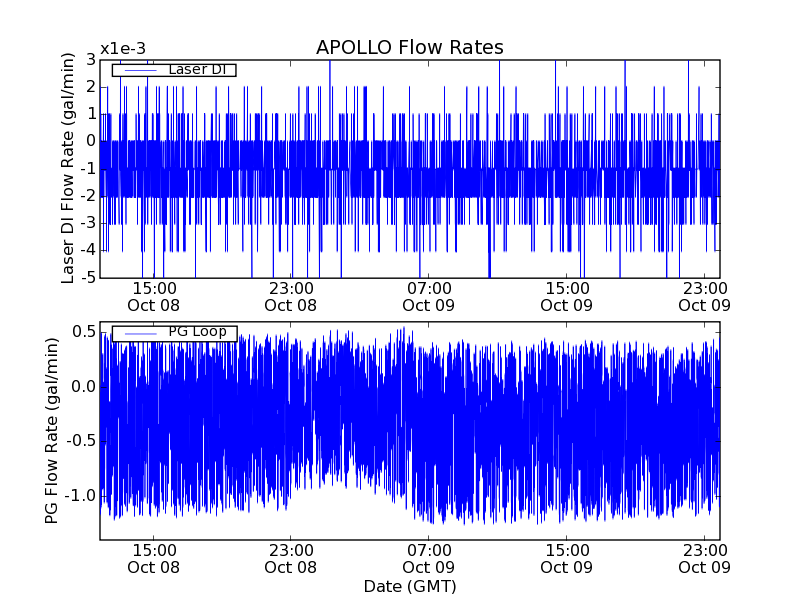Viewport: 800px width, 600px height.
Task: Click the blue line sample in PG Loop legend
Action: [x=139, y=333]
